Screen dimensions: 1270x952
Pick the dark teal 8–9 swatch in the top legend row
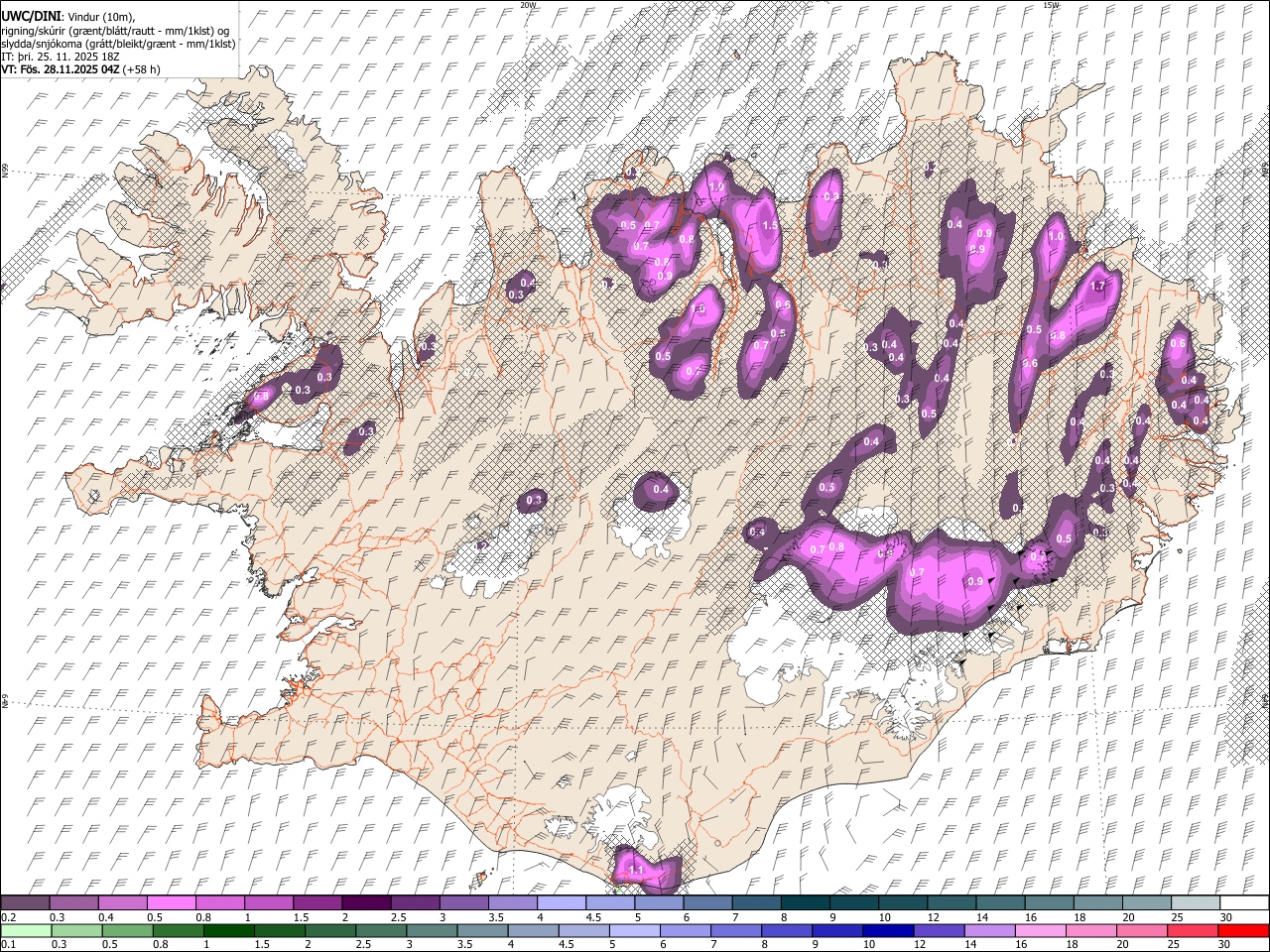pos(805,902)
